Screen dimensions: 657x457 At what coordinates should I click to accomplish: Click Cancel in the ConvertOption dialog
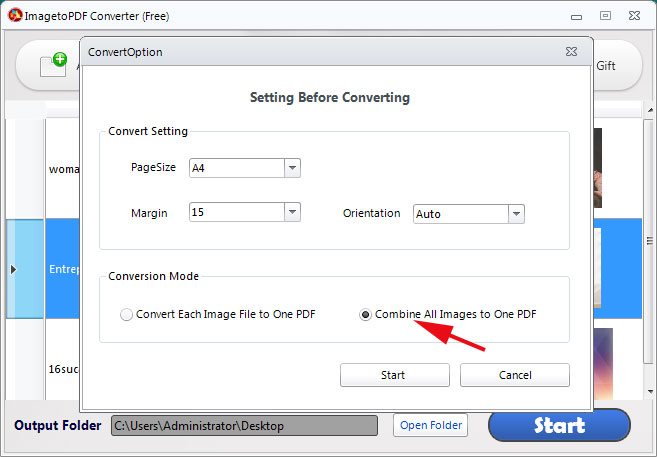tap(515, 375)
